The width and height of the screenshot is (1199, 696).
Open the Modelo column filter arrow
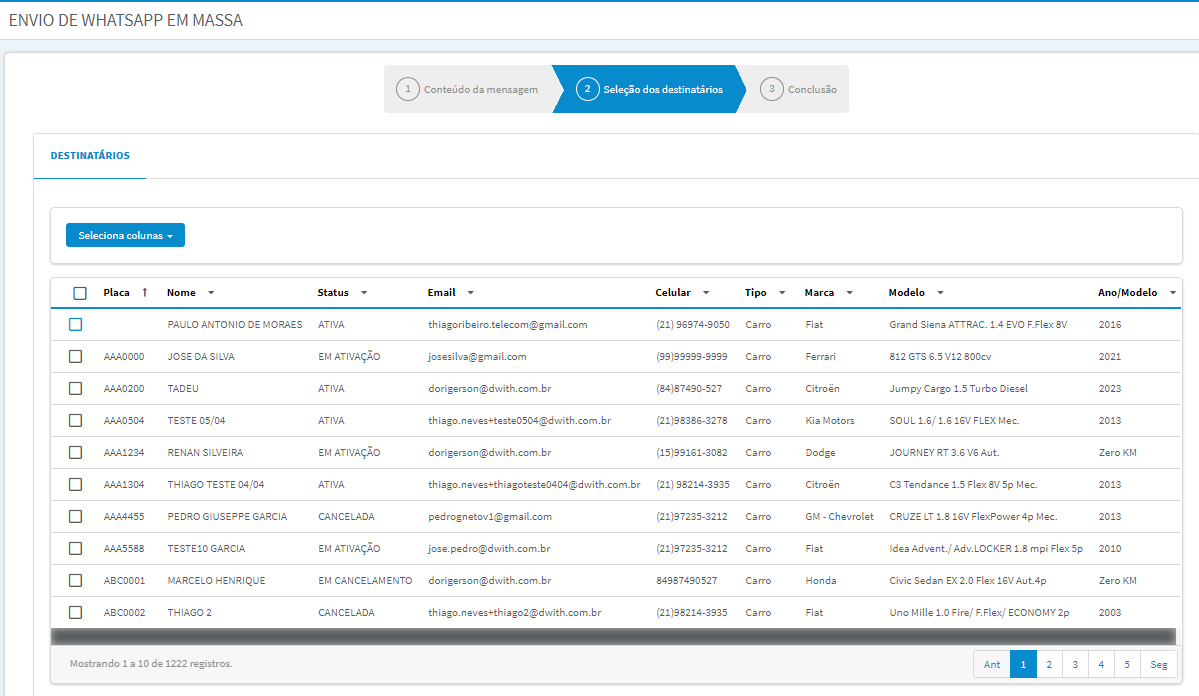941,293
